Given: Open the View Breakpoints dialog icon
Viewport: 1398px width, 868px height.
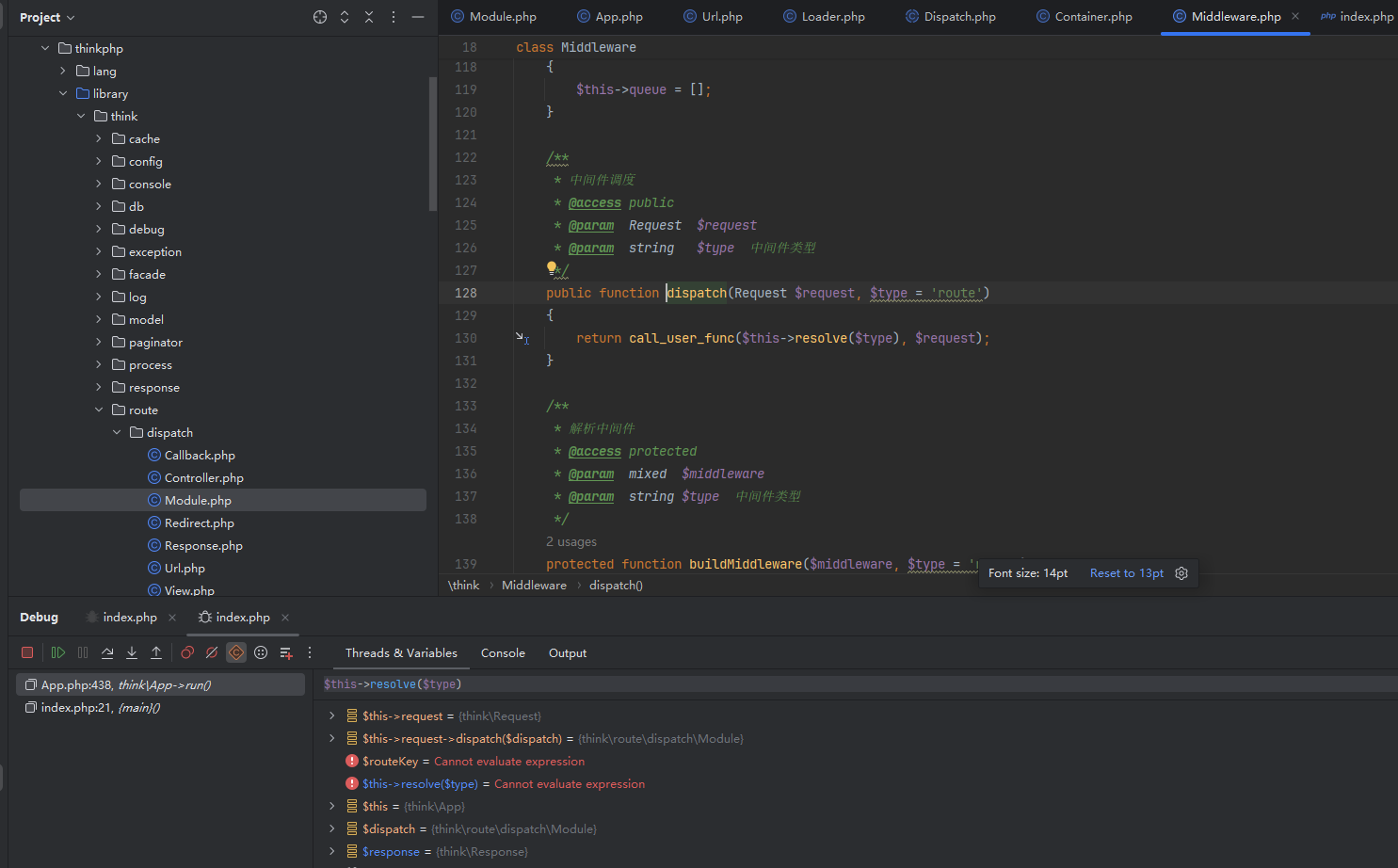Looking at the screenshot, I should pos(187,652).
